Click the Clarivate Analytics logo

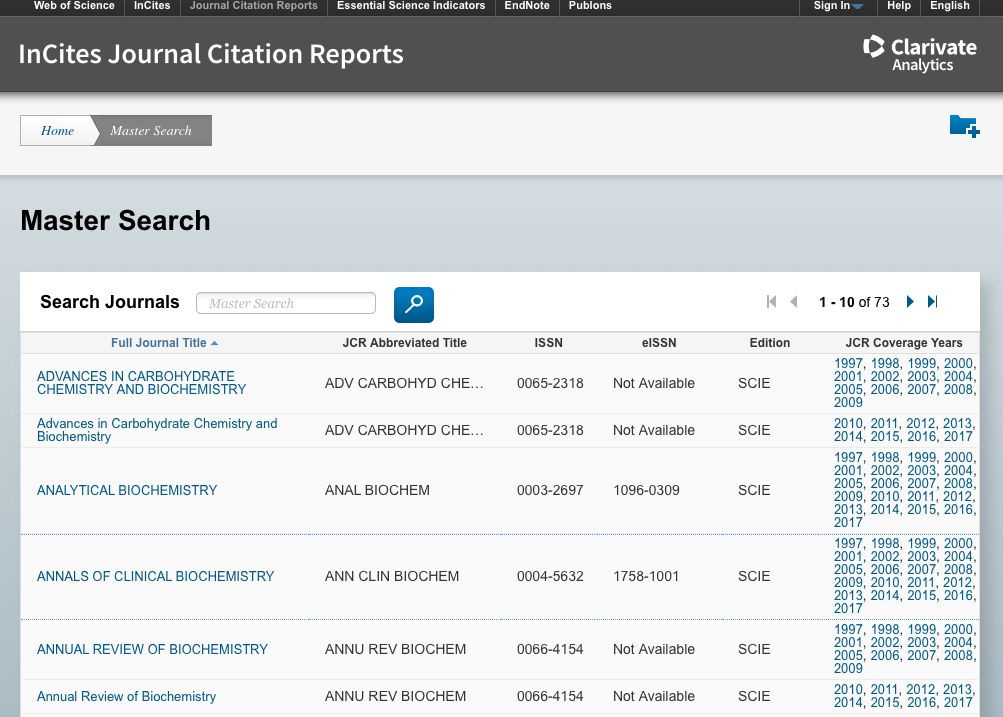click(x=919, y=54)
